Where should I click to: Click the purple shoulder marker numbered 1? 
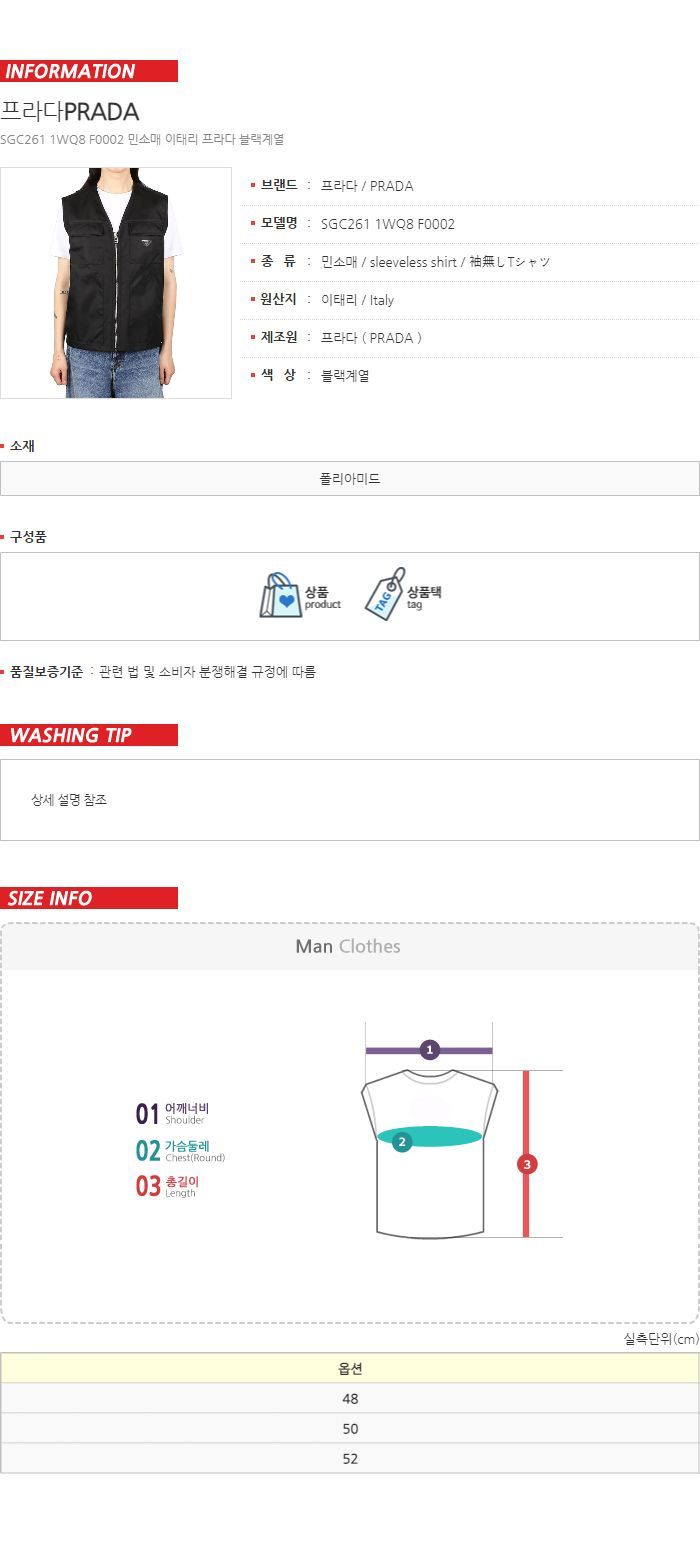[x=430, y=1050]
